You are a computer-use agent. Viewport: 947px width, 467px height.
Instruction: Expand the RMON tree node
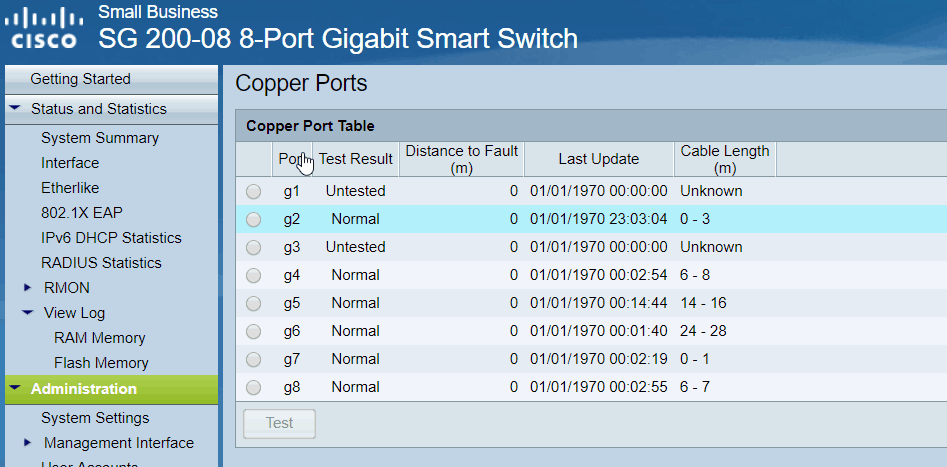tap(28, 288)
